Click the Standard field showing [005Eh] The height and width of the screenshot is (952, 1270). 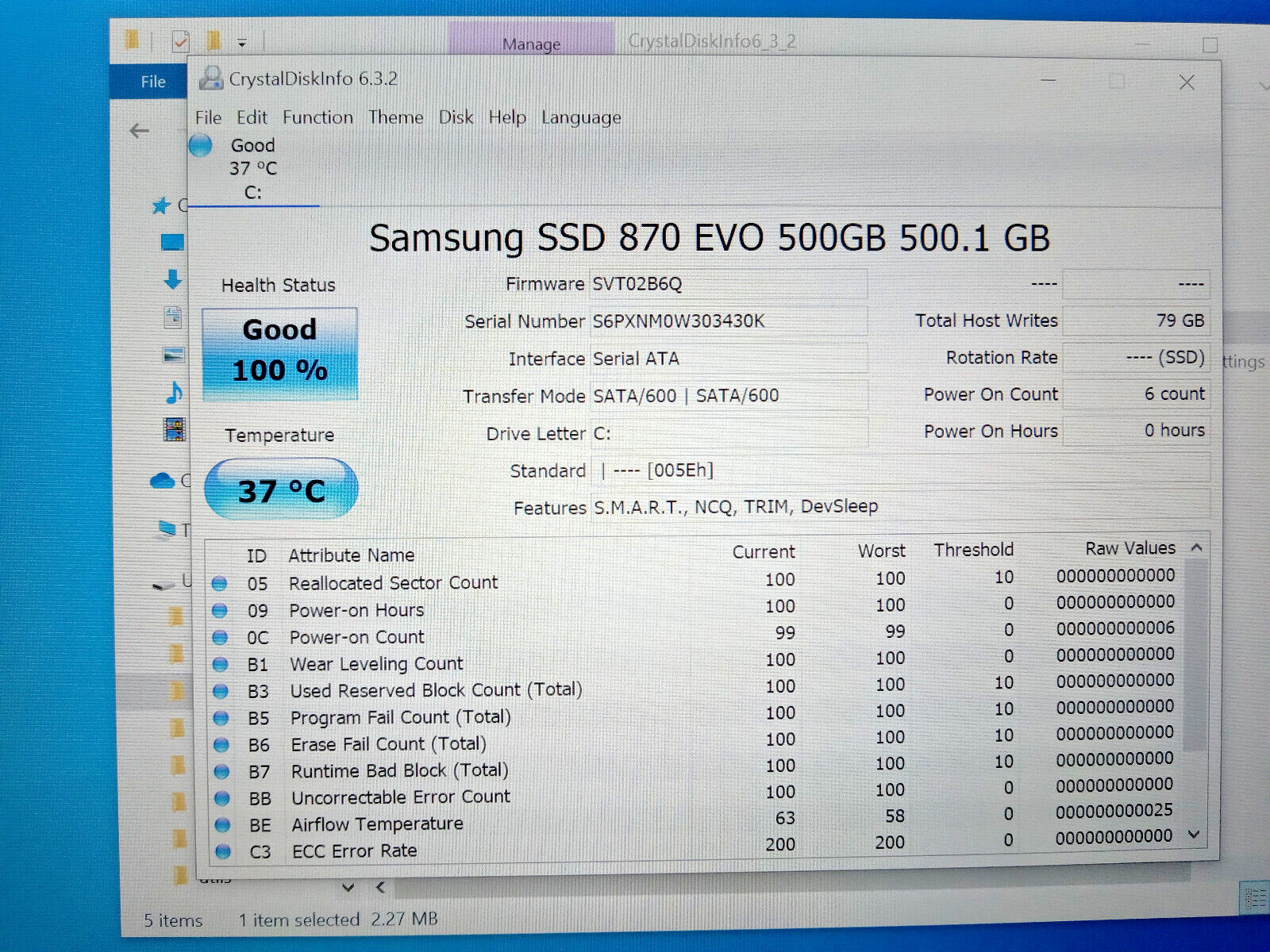click(x=900, y=470)
